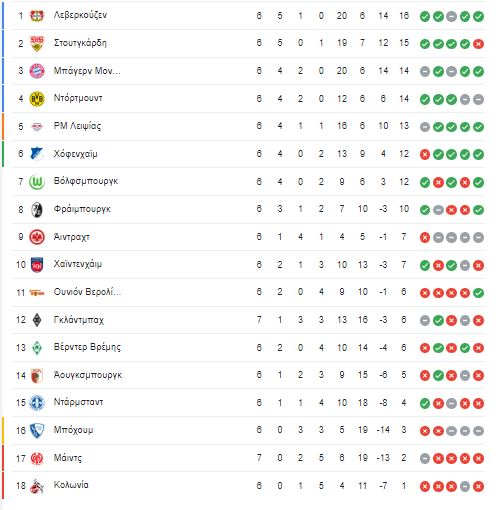Image resolution: width=502 pixels, height=510 pixels.
Task: Click Hoffenheim's first red loss indicator
Action: point(425,154)
